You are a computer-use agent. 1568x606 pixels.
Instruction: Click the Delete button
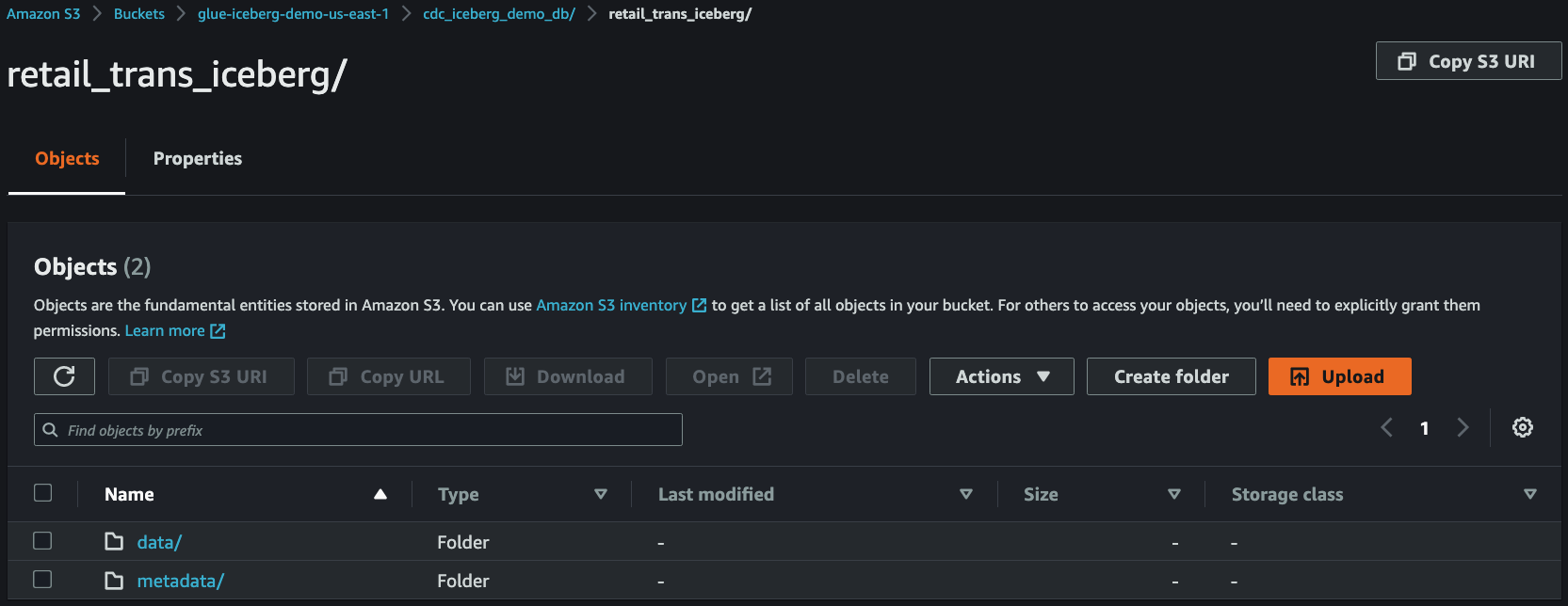(861, 376)
